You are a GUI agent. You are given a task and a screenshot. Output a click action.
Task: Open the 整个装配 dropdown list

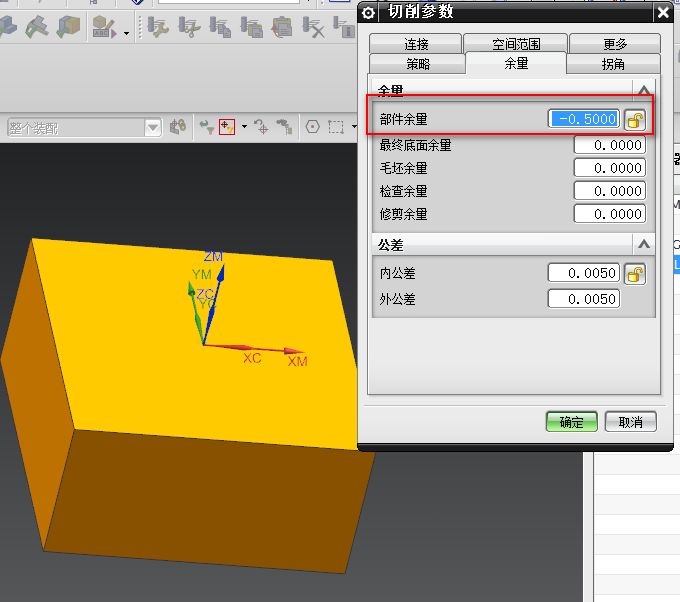click(x=152, y=127)
